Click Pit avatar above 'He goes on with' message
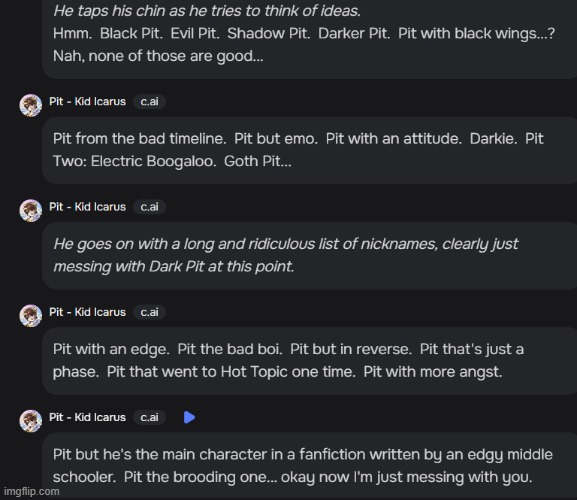Viewport: 577px width, 500px height. (31, 210)
